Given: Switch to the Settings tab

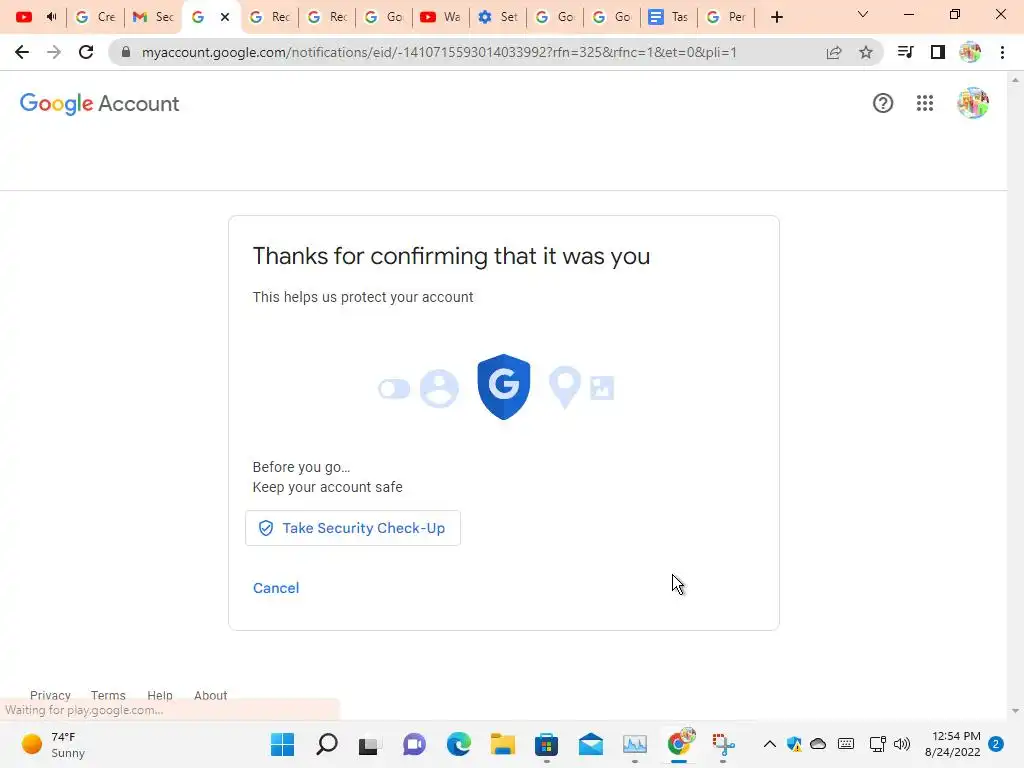Looking at the screenshot, I should coord(498,17).
